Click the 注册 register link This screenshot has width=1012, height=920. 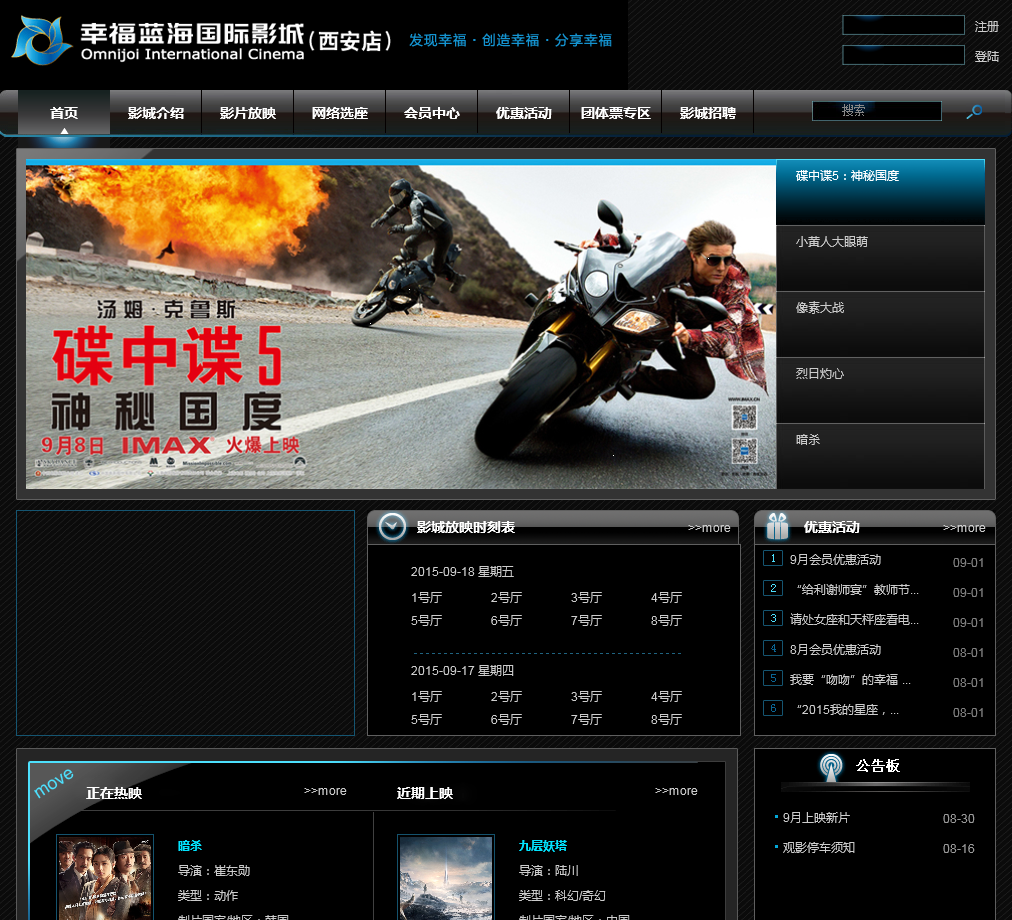click(986, 26)
